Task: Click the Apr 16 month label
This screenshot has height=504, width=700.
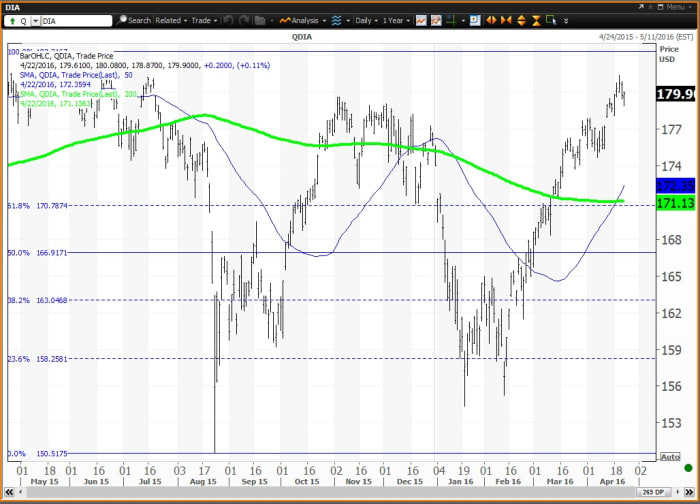Action: pyautogui.click(x=612, y=481)
